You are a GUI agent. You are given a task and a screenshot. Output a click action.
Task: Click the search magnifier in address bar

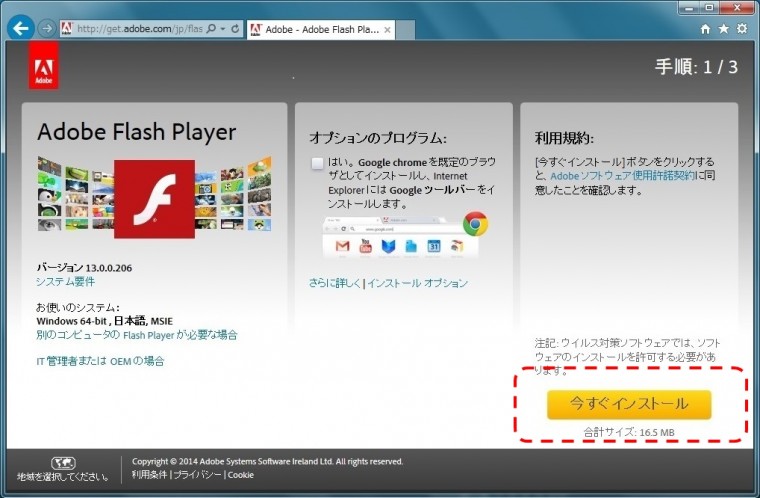point(211,29)
